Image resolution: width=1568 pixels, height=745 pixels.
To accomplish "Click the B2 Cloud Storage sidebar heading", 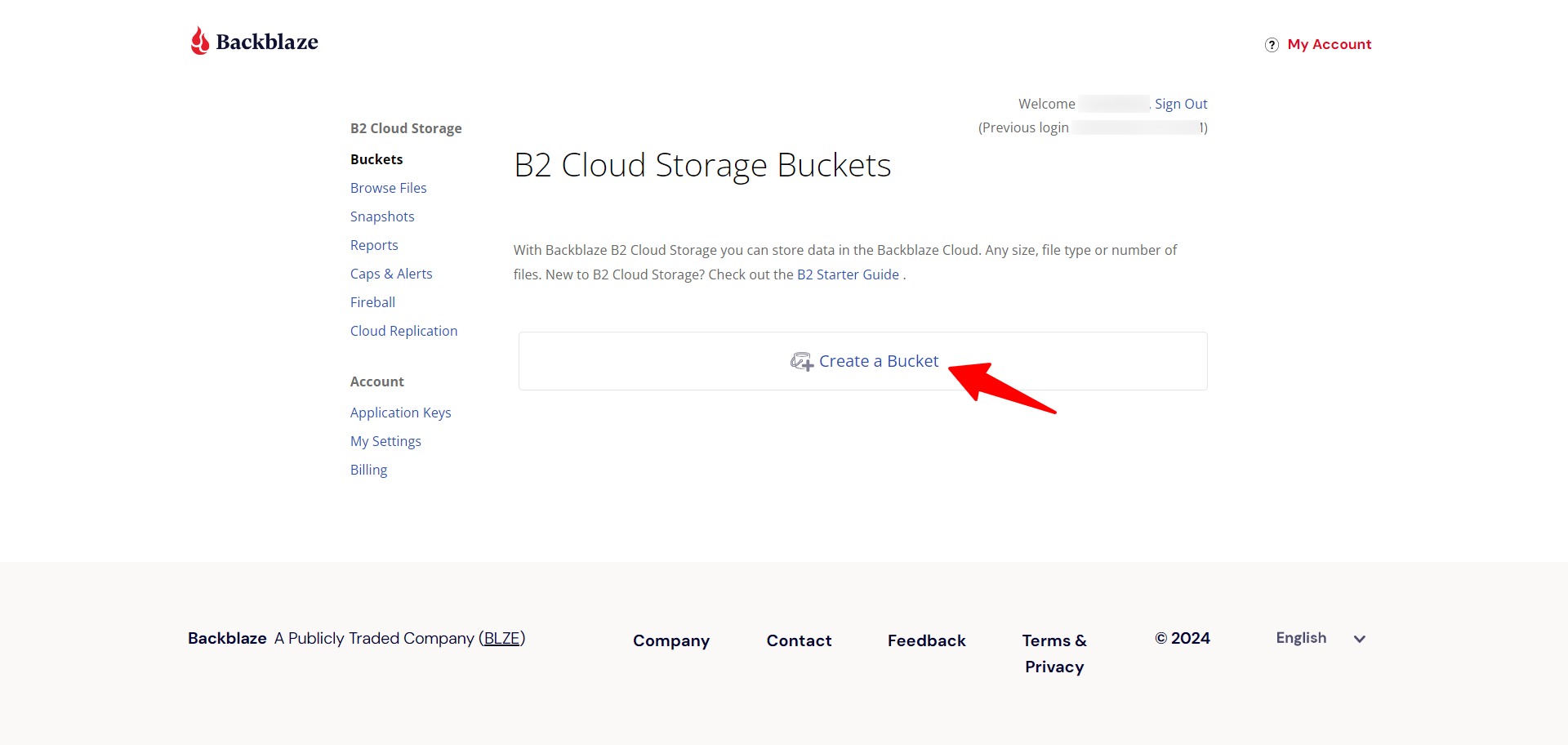I will pyautogui.click(x=406, y=128).
